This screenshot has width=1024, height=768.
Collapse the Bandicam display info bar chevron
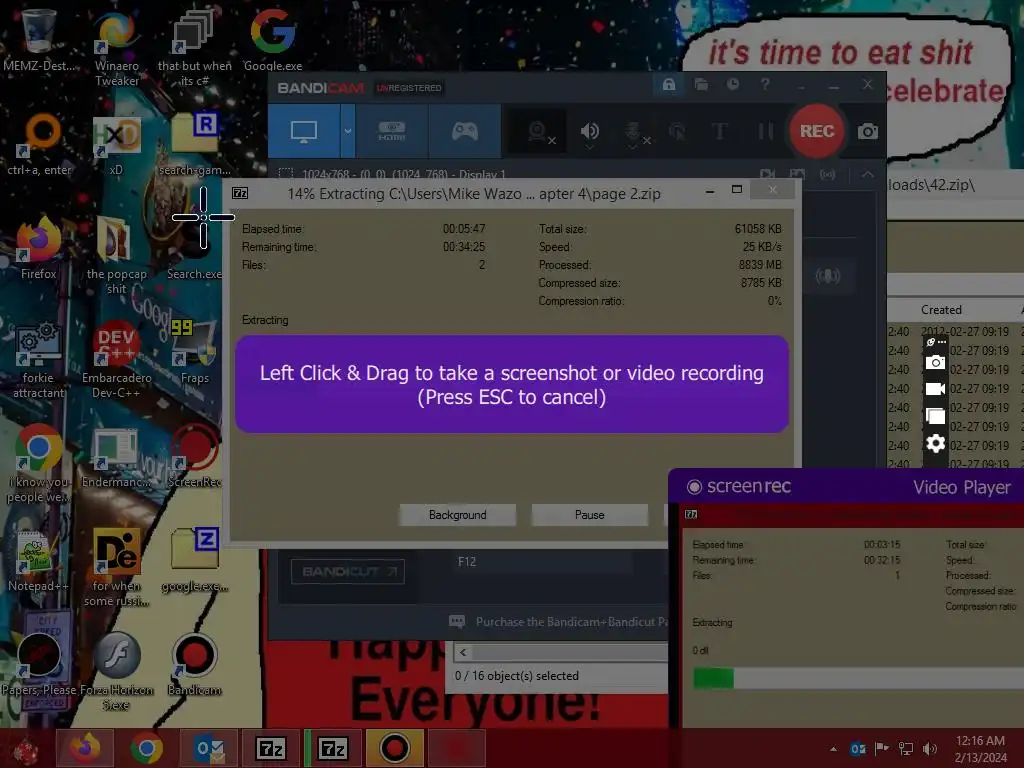(x=867, y=174)
